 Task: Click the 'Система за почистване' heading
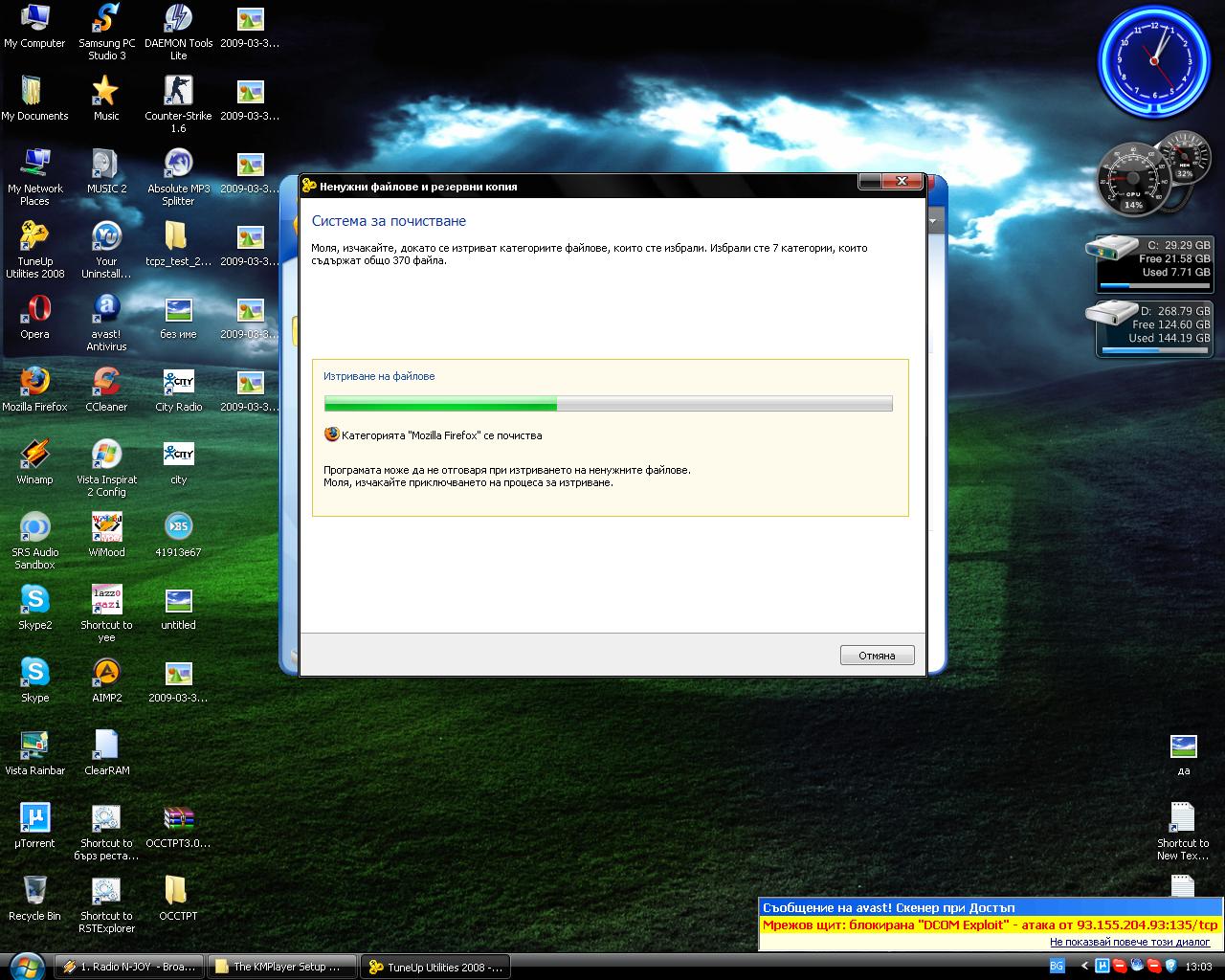coord(389,221)
